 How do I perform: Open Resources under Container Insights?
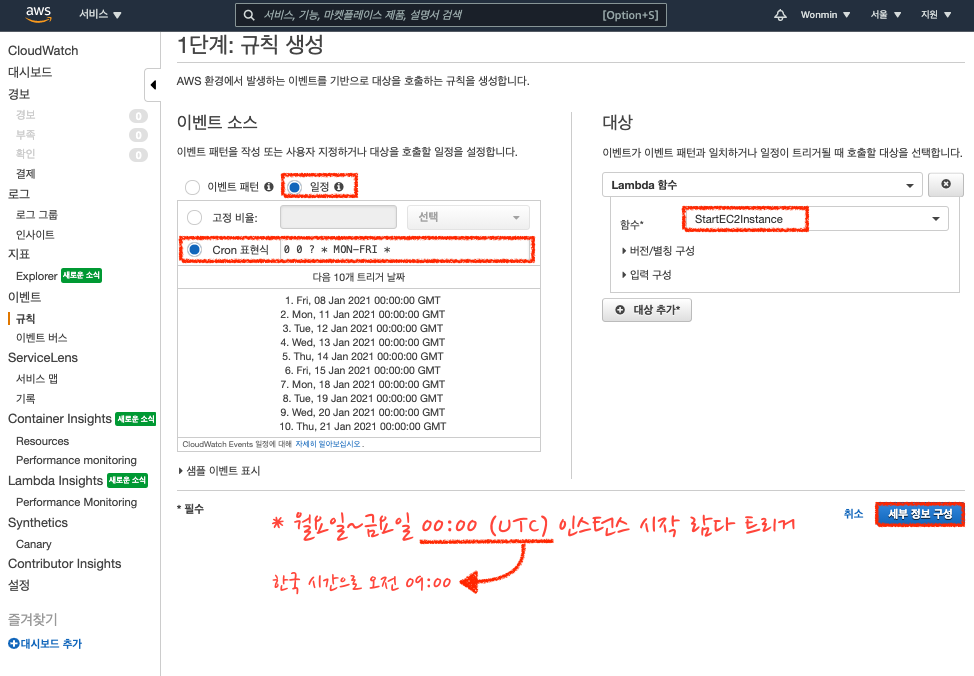pyautogui.click(x=42, y=441)
